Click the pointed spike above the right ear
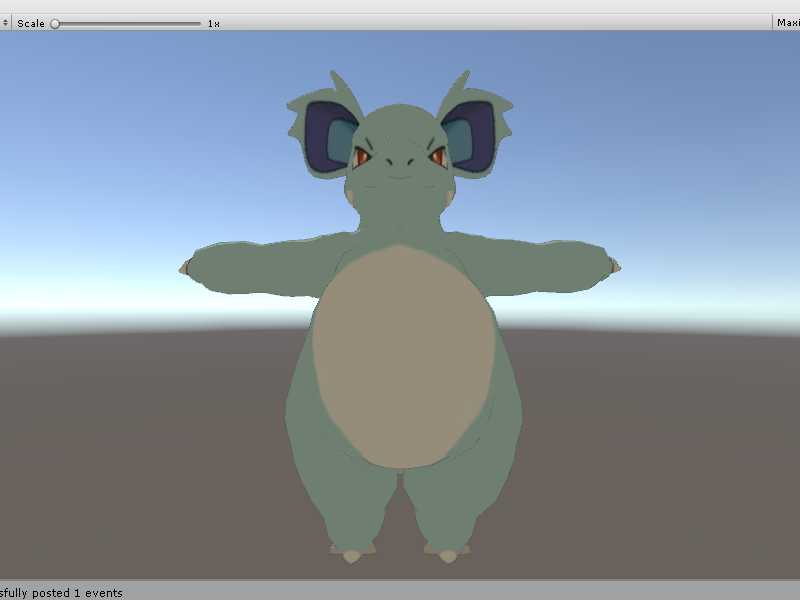800x600 pixels. 463,81
